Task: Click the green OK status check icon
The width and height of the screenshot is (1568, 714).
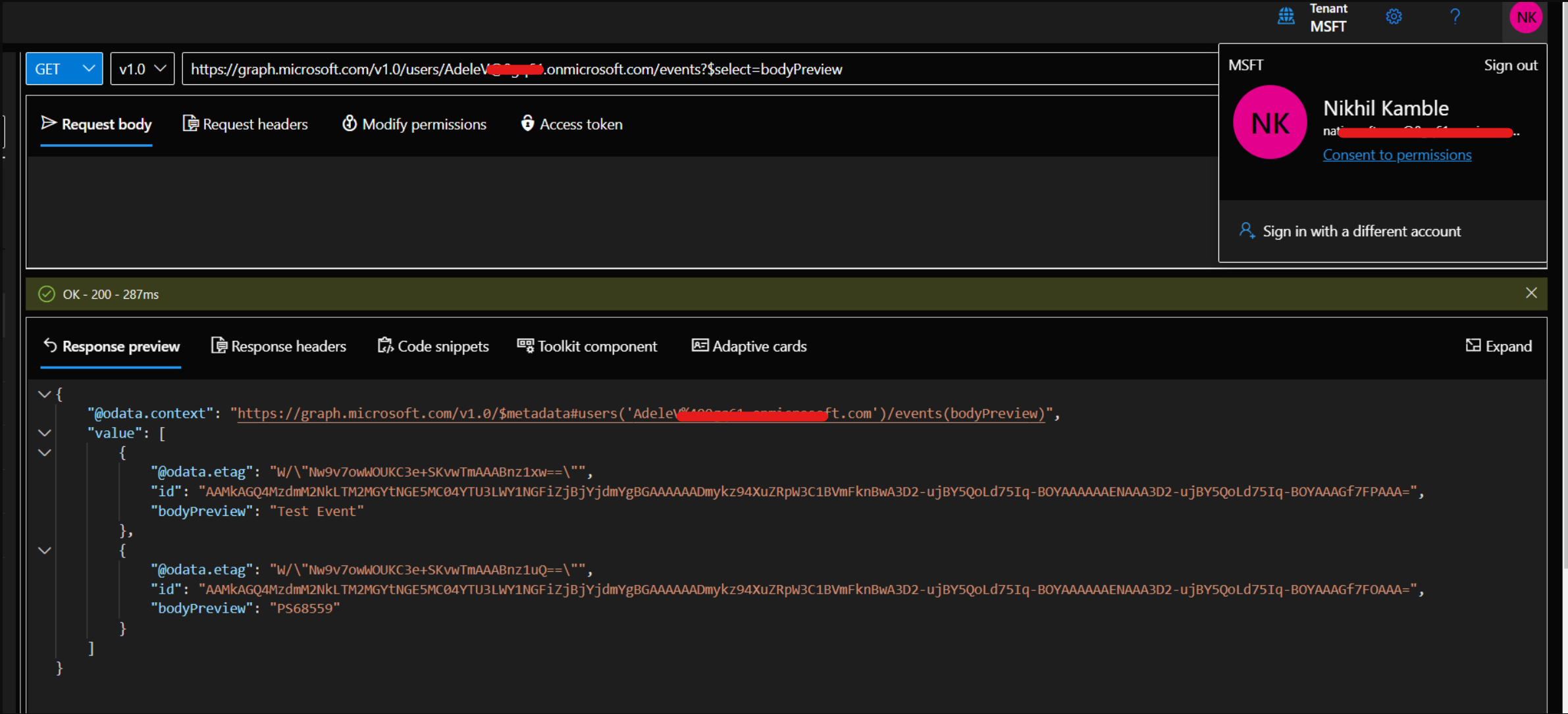Action: click(x=46, y=293)
